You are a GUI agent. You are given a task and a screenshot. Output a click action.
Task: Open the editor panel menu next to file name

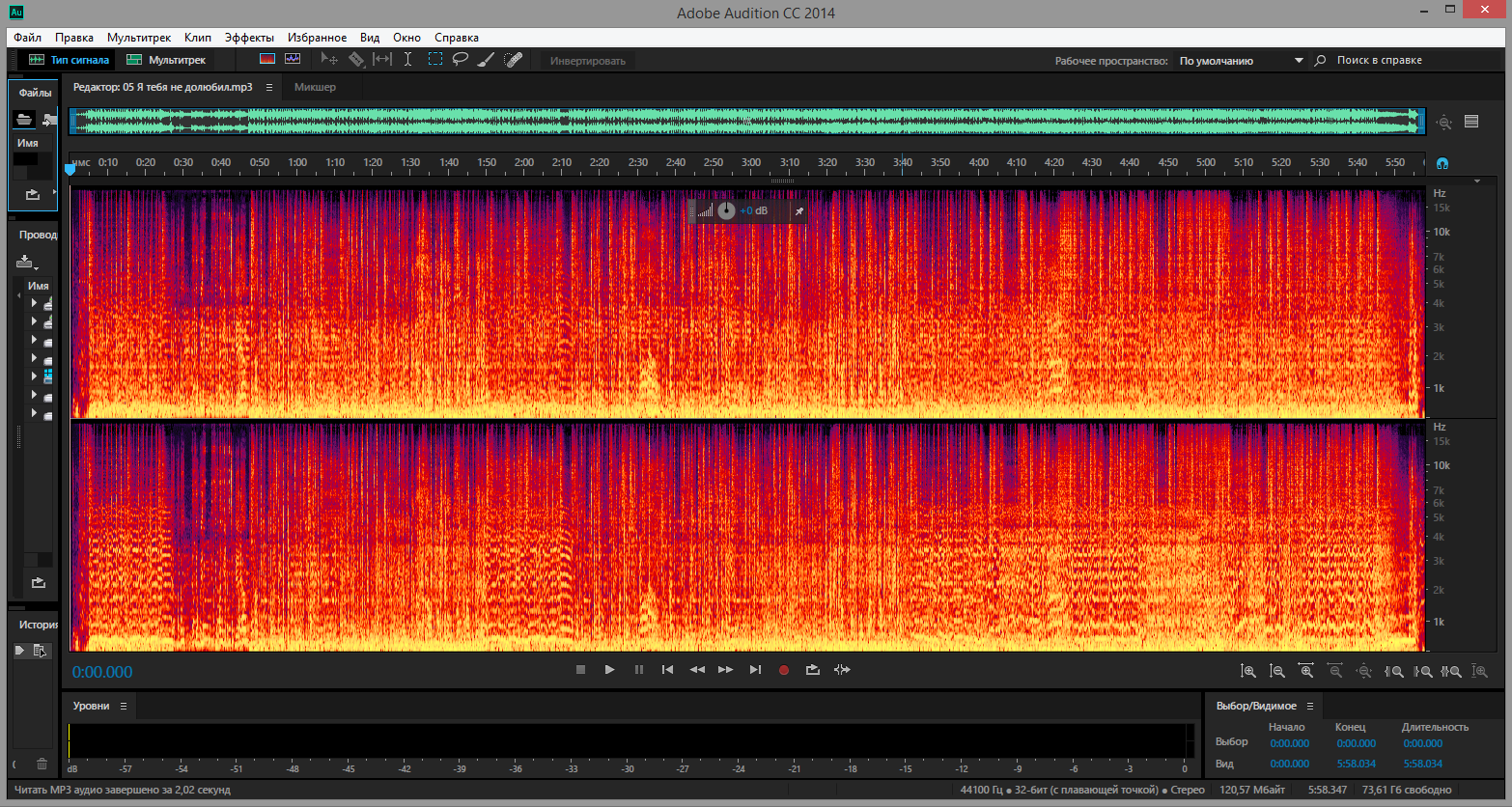(x=269, y=87)
